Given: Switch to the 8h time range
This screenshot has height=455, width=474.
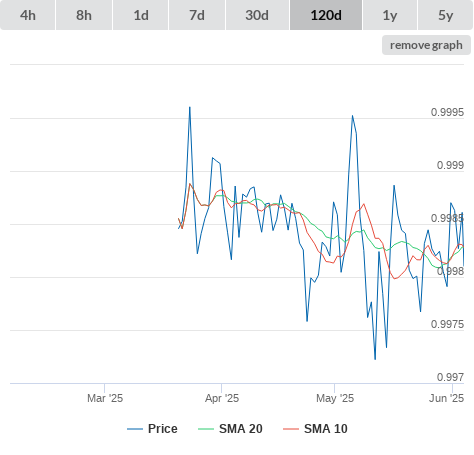Looking at the screenshot, I should [84, 15].
